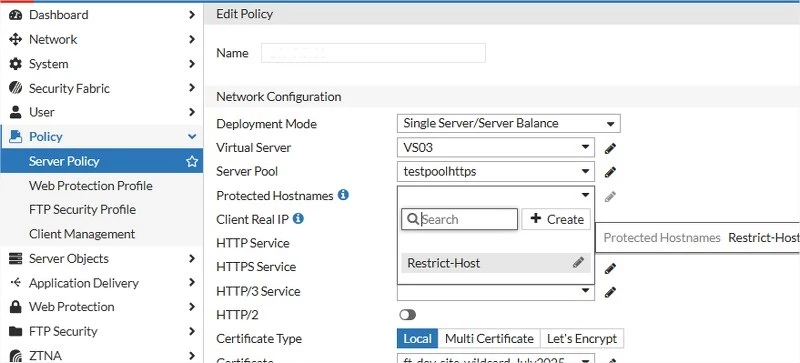This screenshot has height=363, width=800.
Task: Click the HTTPS Service edit pencil
Action: pyautogui.click(x=610, y=268)
